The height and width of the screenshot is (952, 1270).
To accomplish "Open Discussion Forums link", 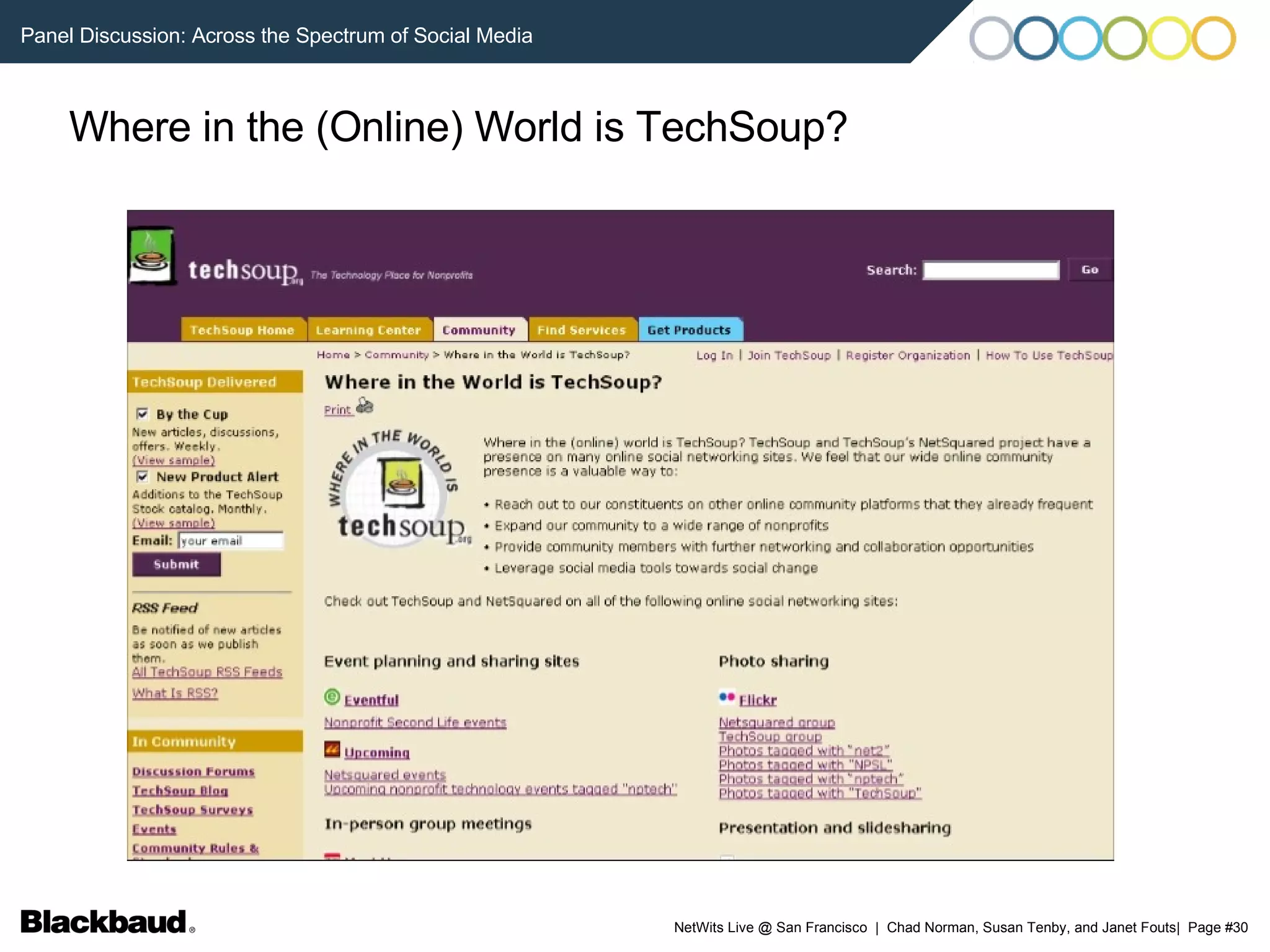I will click(193, 772).
